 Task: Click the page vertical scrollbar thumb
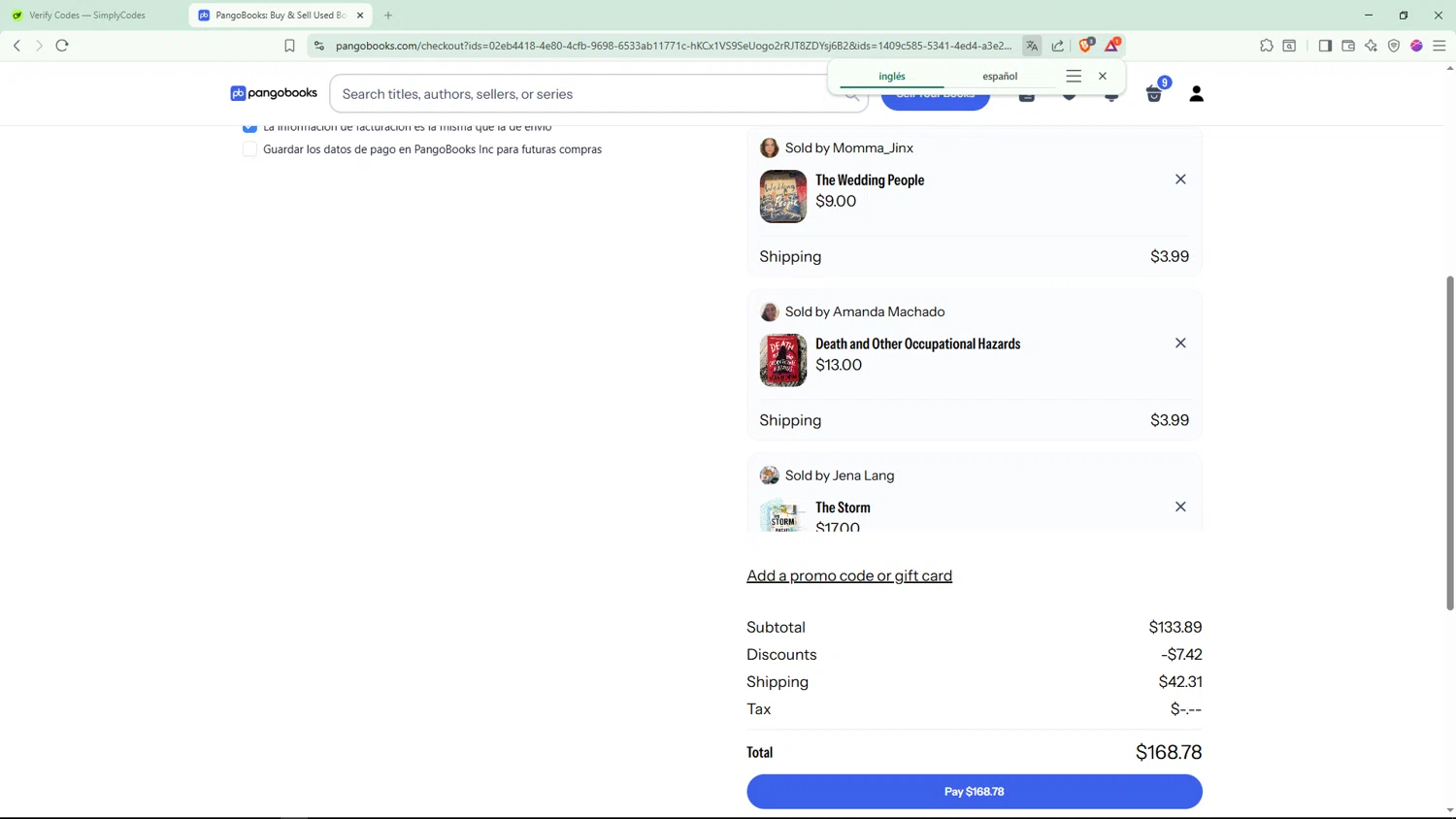pyautogui.click(x=1450, y=442)
